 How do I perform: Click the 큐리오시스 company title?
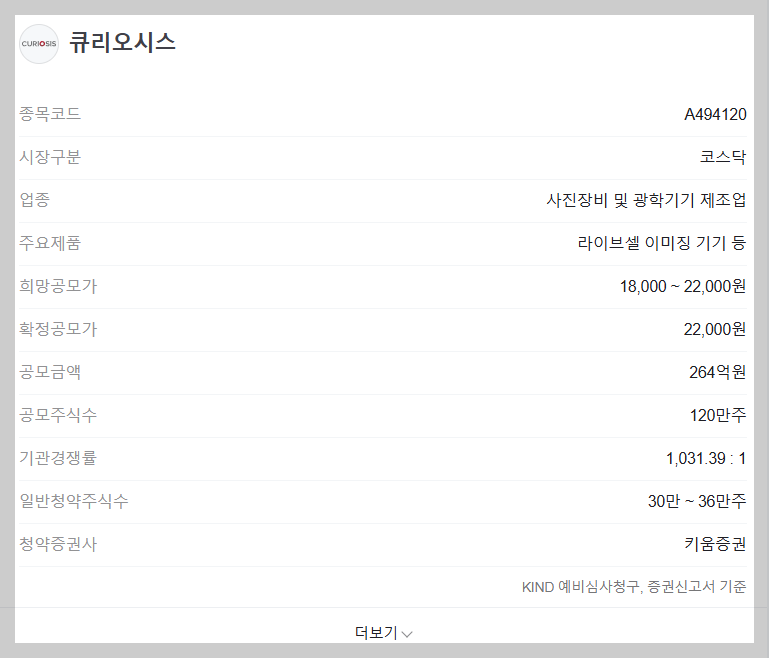pos(122,42)
